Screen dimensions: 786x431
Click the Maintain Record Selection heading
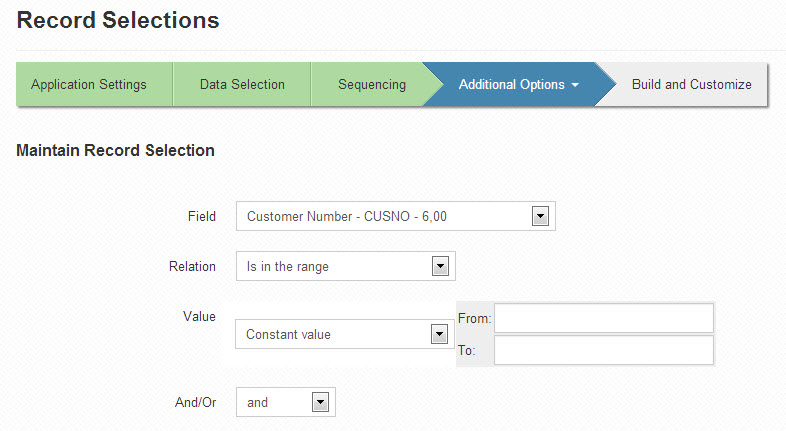pos(115,150)
